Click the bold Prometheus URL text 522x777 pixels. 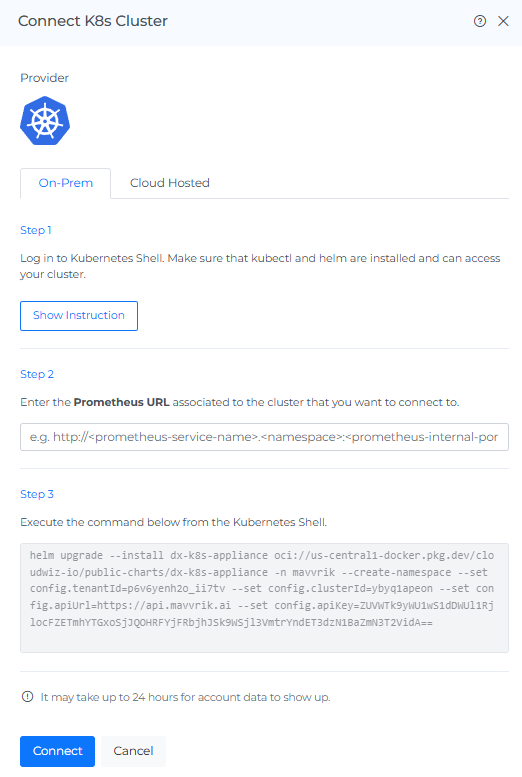121,402
